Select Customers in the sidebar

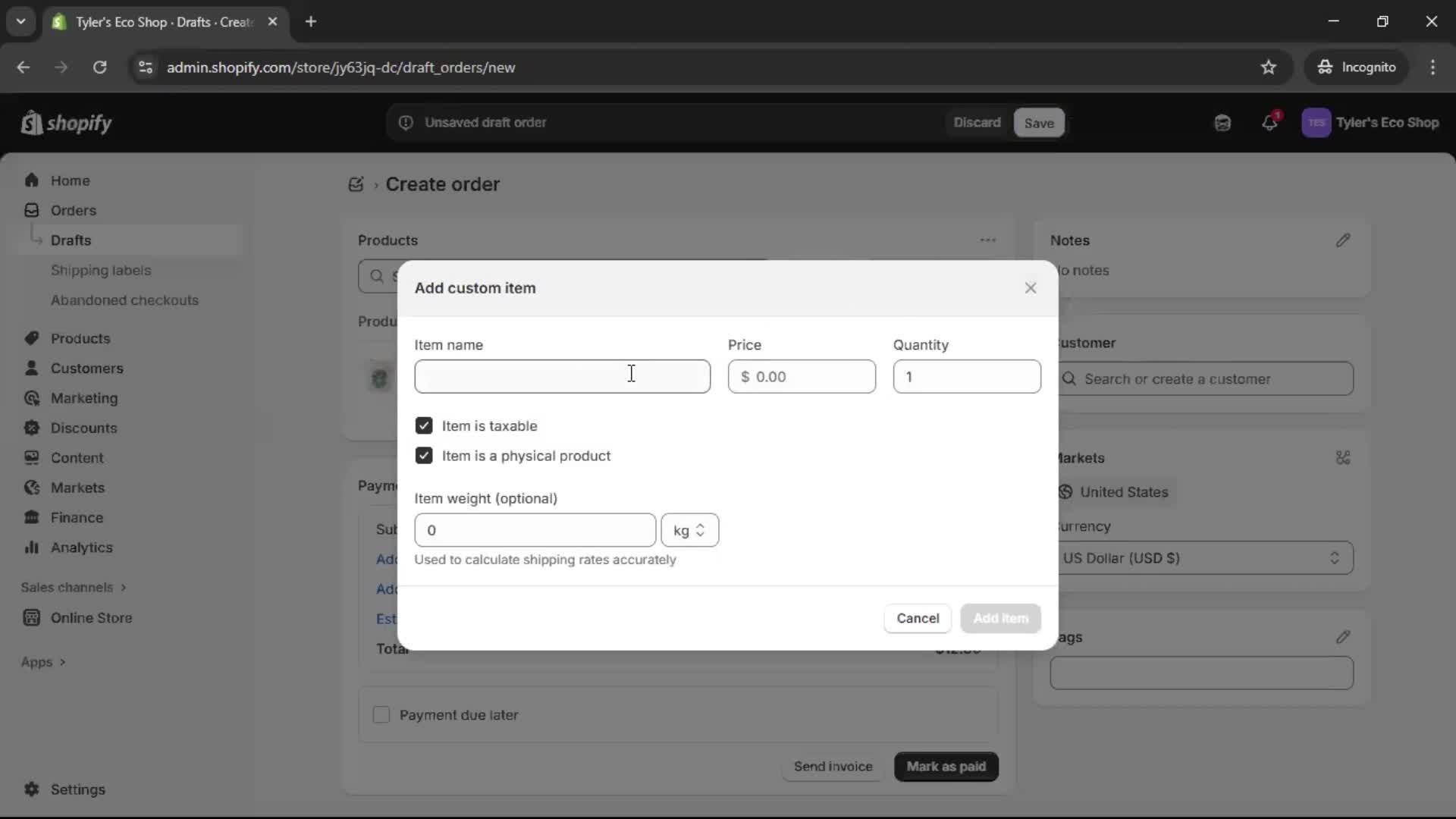(x=86, y=369)
